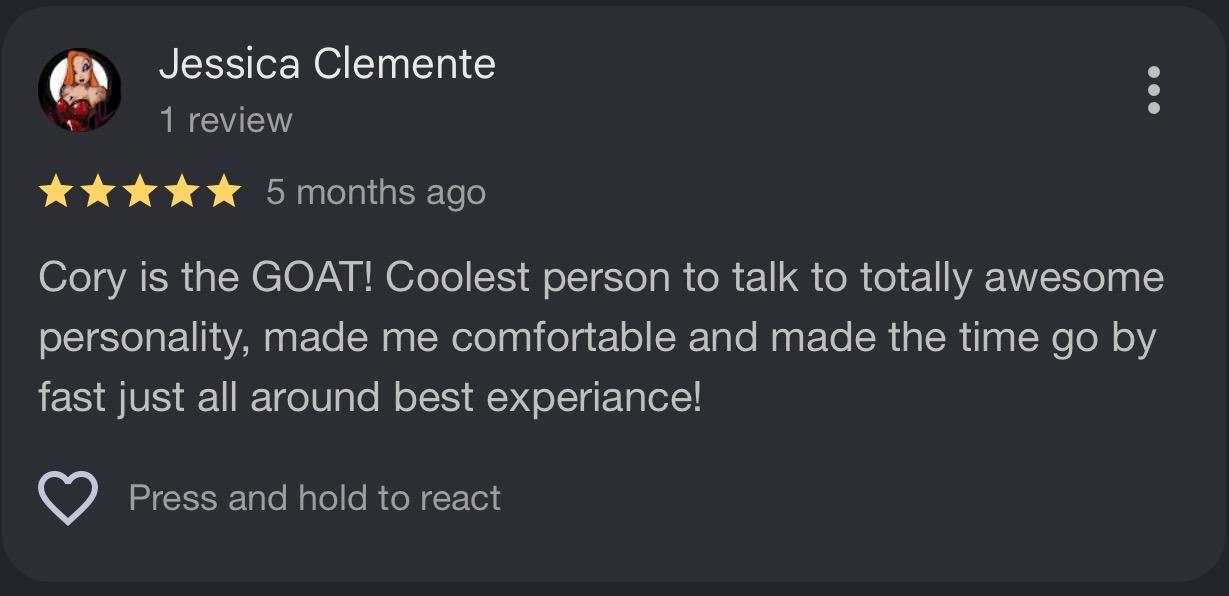1229x596 pixels.
Task: Click the word "GOAT!" in the review
Action: 312,278
